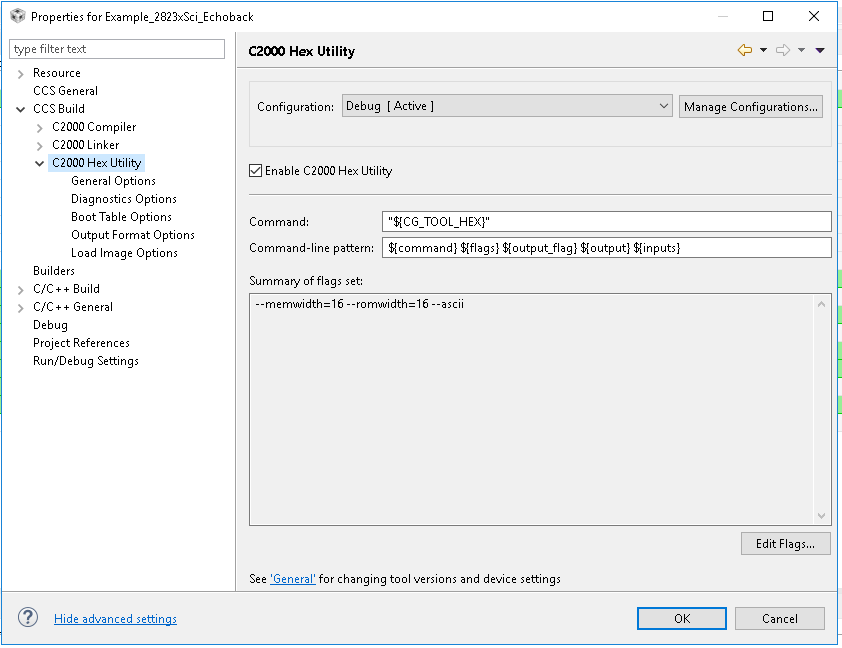Viewport: 842px width, 648px height.
Task: Focus the type filter text field
Action: [x=117, y=49]
